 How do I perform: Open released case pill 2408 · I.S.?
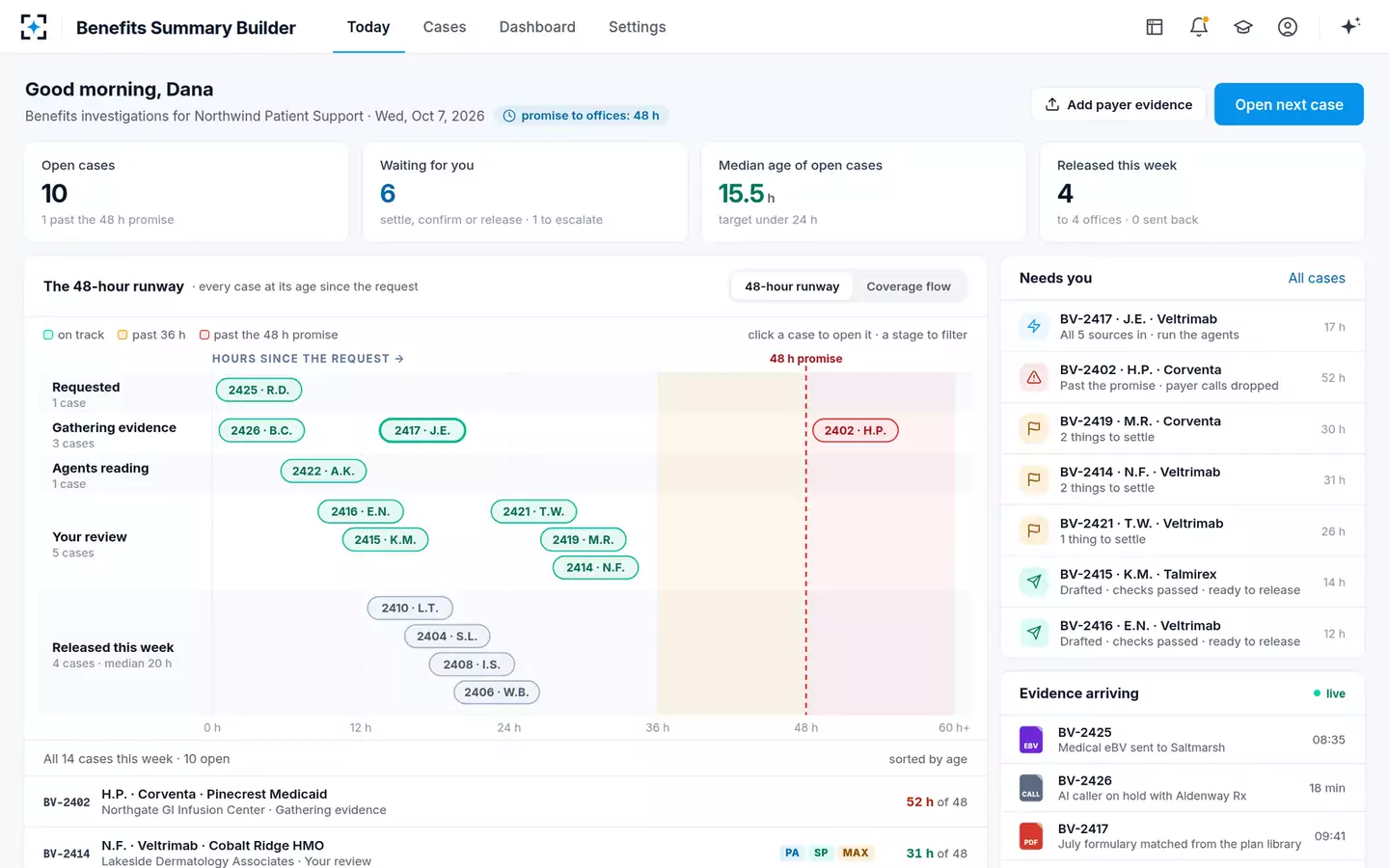(472, 664)
